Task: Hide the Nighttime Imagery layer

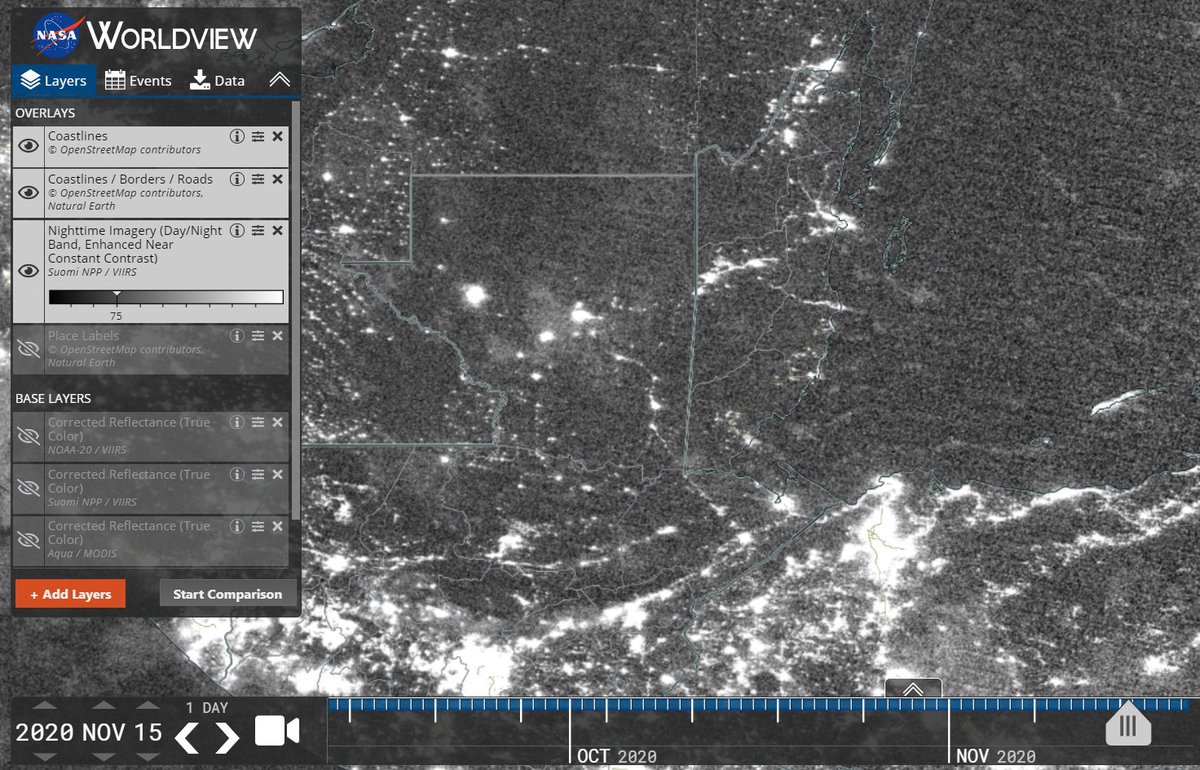Action: coord(30,271)
